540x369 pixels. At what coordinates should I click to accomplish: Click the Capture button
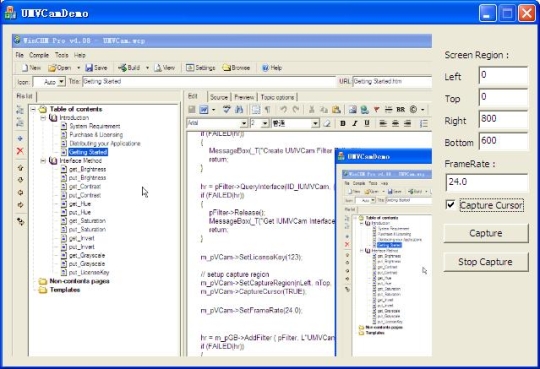[x=486, y=233]
